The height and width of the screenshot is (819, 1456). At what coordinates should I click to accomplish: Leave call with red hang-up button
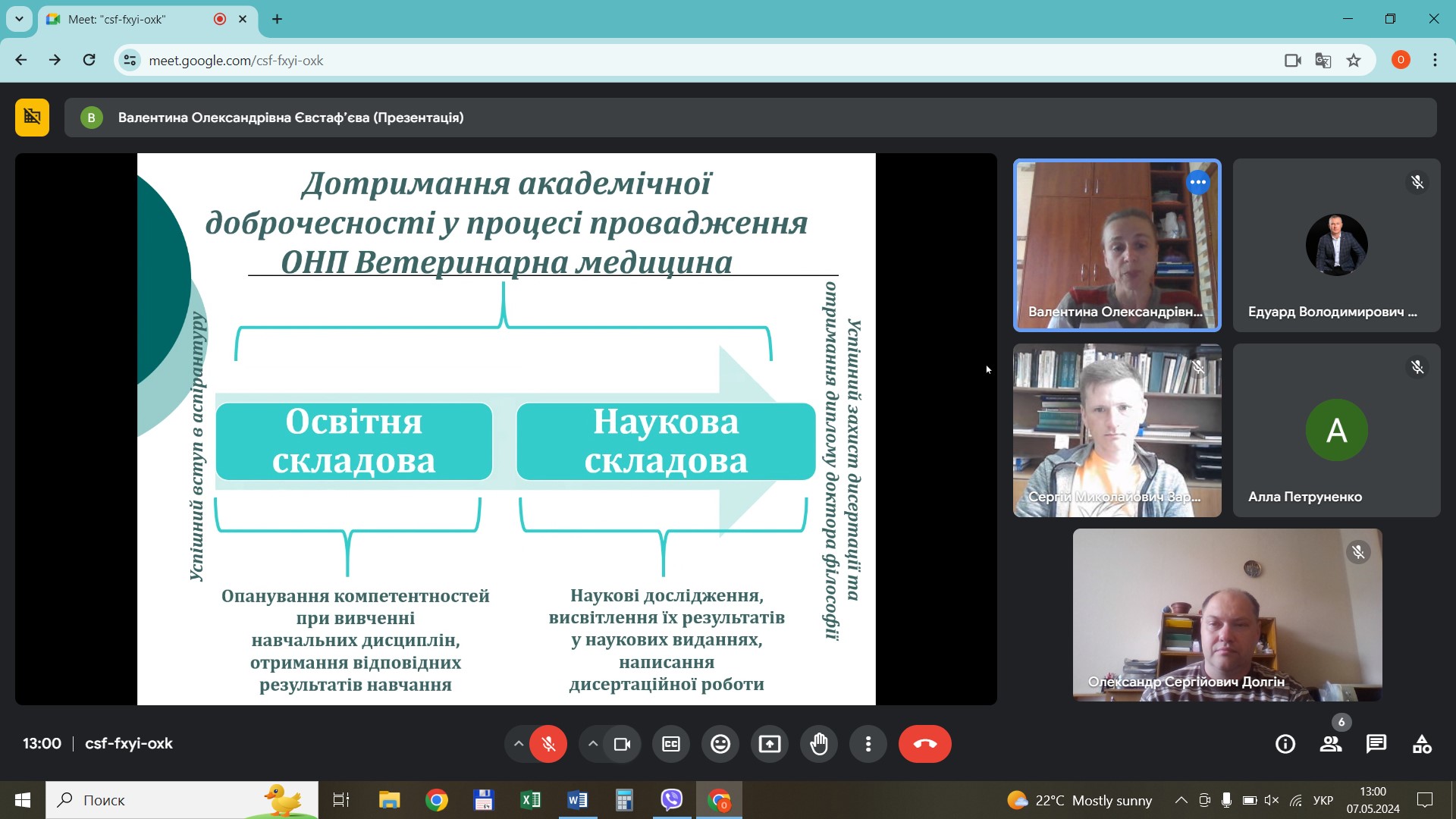925,744
